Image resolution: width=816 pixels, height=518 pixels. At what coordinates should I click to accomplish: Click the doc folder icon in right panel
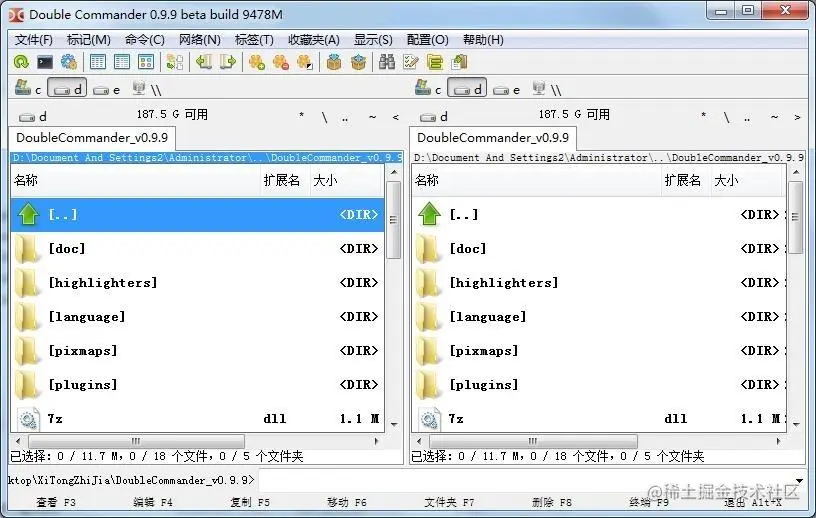pyautogui.click(x=429, y=248)
